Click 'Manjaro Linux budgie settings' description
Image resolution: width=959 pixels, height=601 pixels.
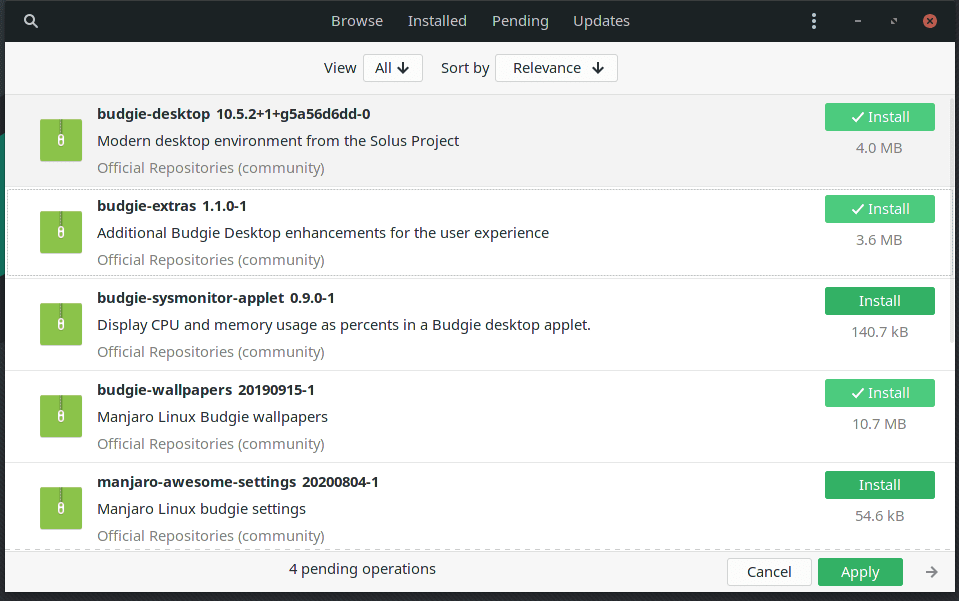(x=201, y=509)
